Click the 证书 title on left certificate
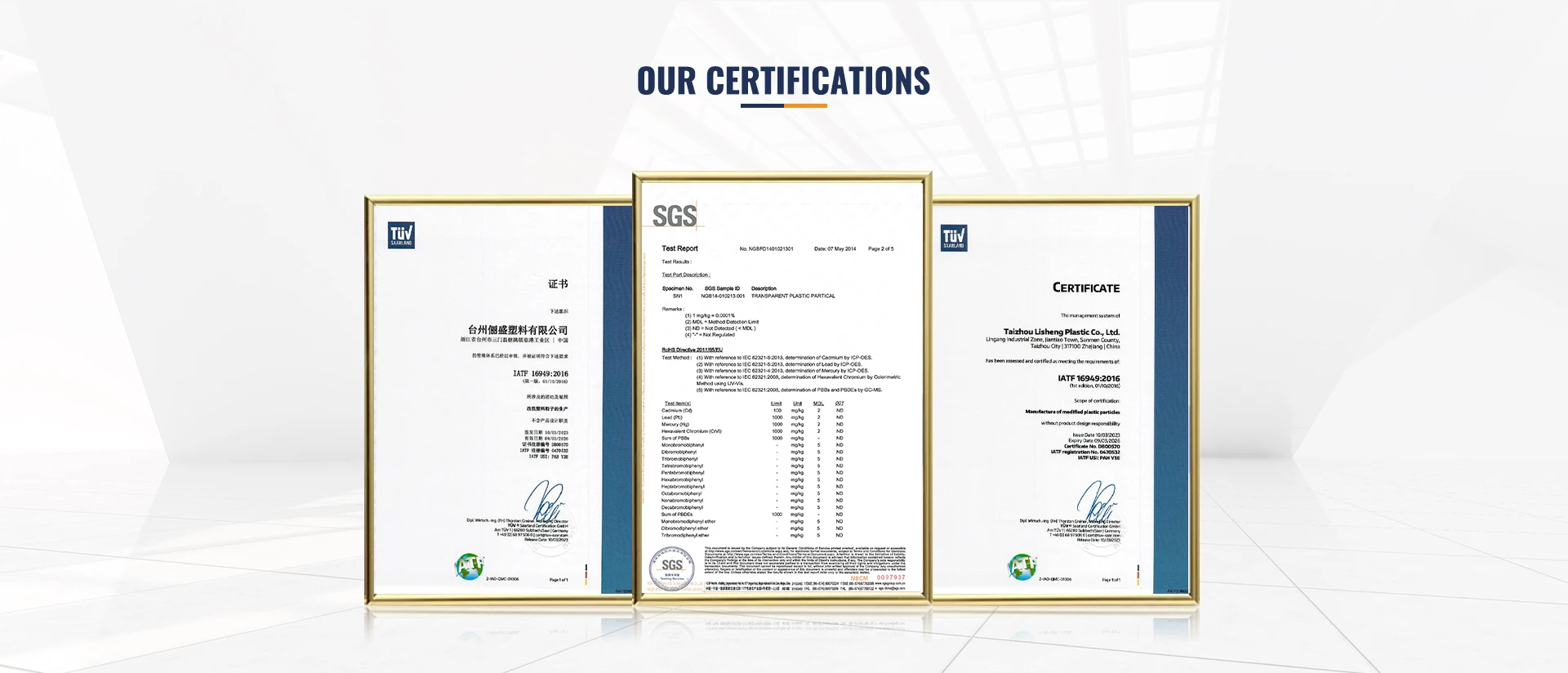Image resolution: width=1568 pixels, height=673 pixels. point(558,284)
